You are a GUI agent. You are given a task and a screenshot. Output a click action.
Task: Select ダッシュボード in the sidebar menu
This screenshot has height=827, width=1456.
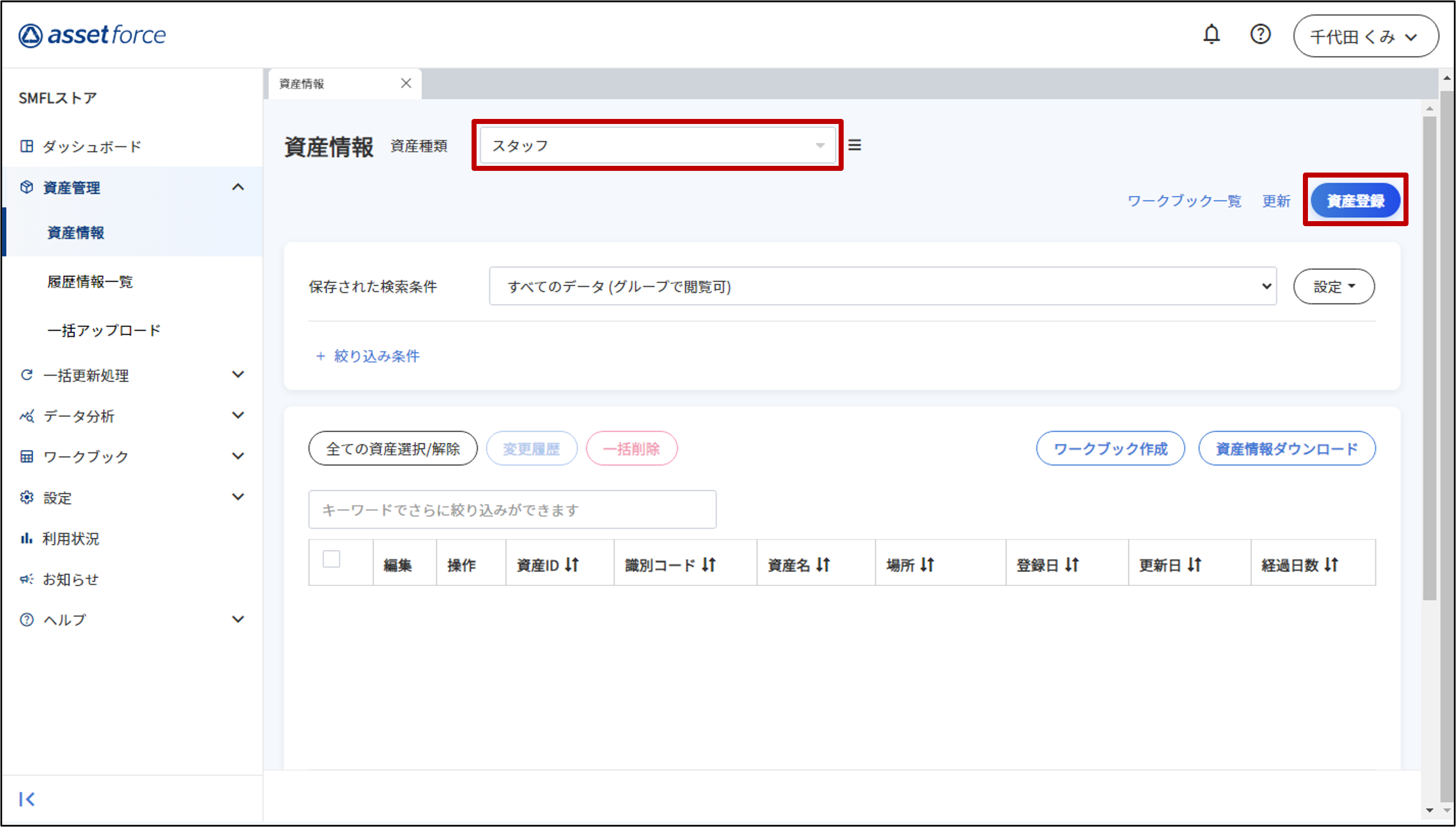(92, 146)
